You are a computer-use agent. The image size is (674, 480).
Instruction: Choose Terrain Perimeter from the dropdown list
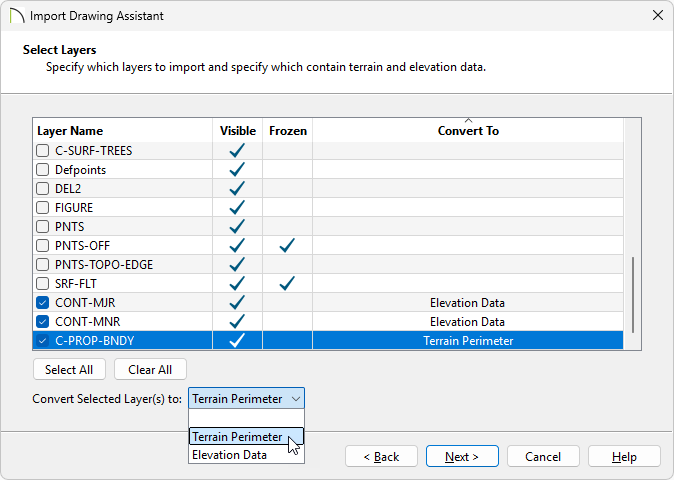[x=246, y=436]
